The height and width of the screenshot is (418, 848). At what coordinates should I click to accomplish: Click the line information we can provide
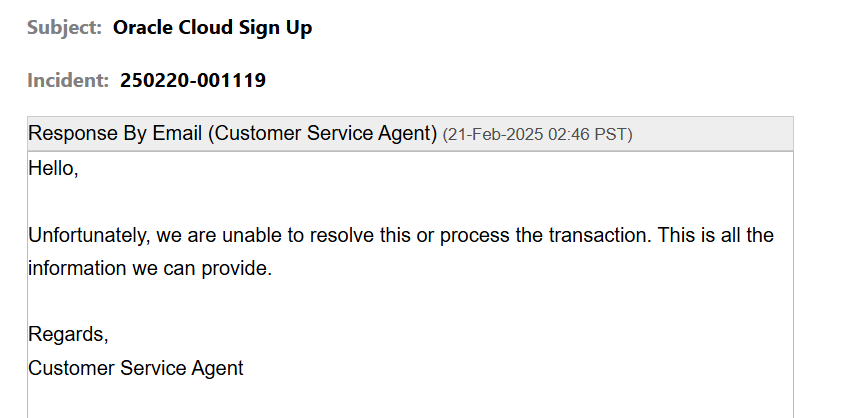pyautogui.click(x=150, y=268)
